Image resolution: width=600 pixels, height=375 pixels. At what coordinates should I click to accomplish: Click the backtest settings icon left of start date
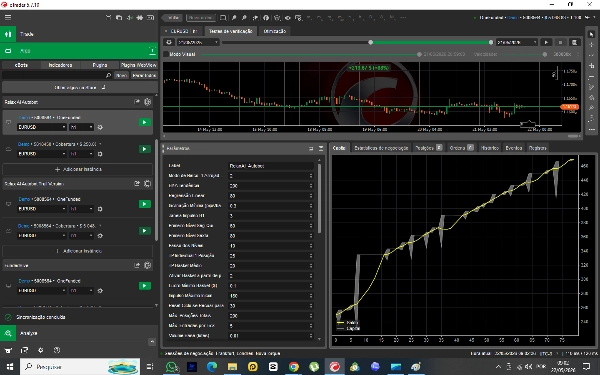(x=169, y=42)
